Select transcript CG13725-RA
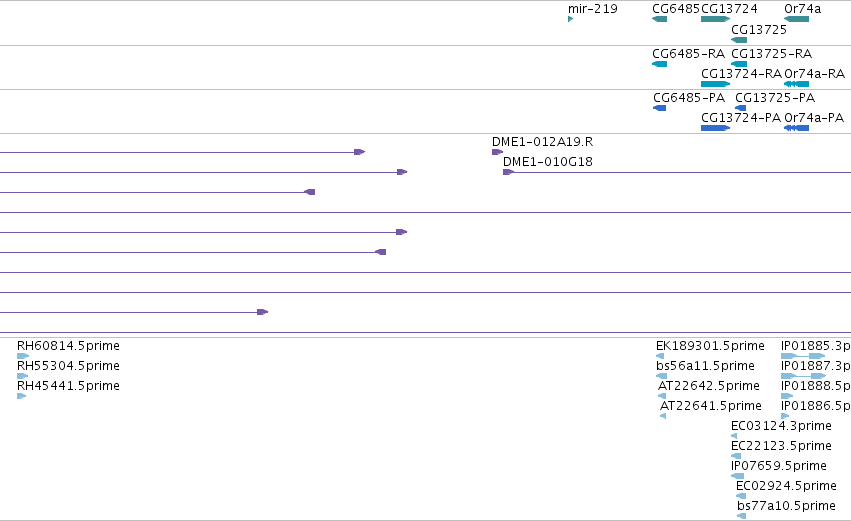Image resolution: width=851 pixels, height=521 pixels. (772, 54)
